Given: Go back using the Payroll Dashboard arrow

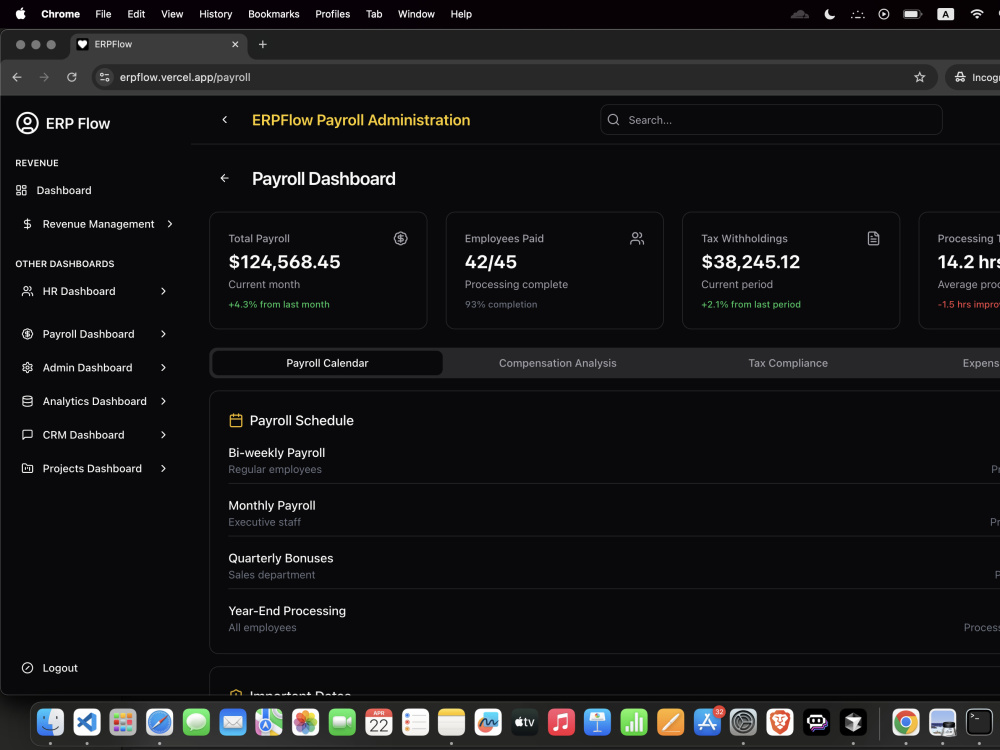Looking at the screenshot, I should [224, 178].
